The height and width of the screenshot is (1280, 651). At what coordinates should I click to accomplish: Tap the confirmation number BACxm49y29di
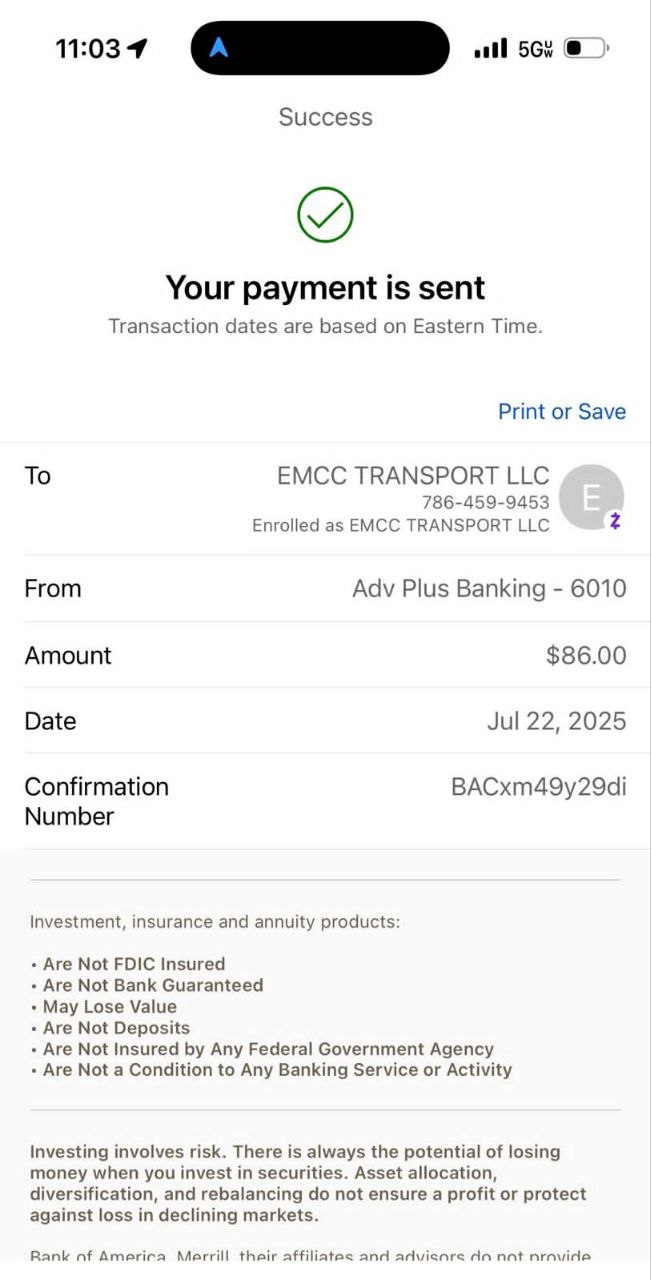point(538,787)
